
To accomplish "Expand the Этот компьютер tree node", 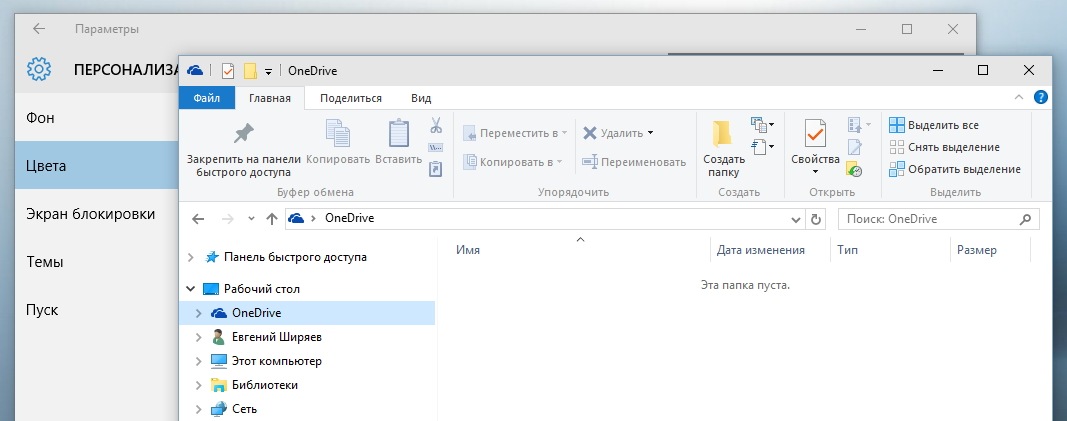I will pos(199,361).
